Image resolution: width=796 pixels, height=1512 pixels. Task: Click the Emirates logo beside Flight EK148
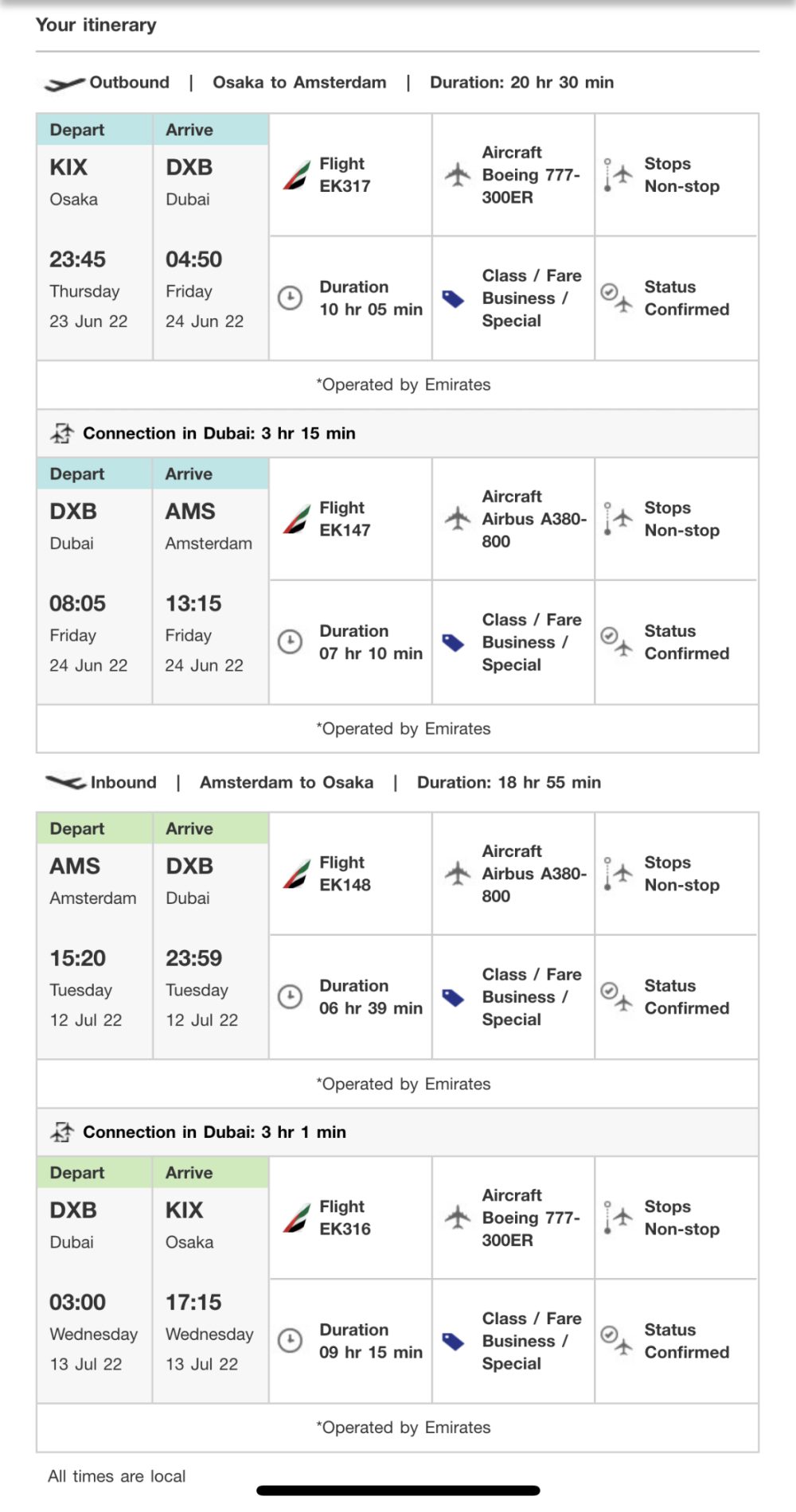(297, 875)
